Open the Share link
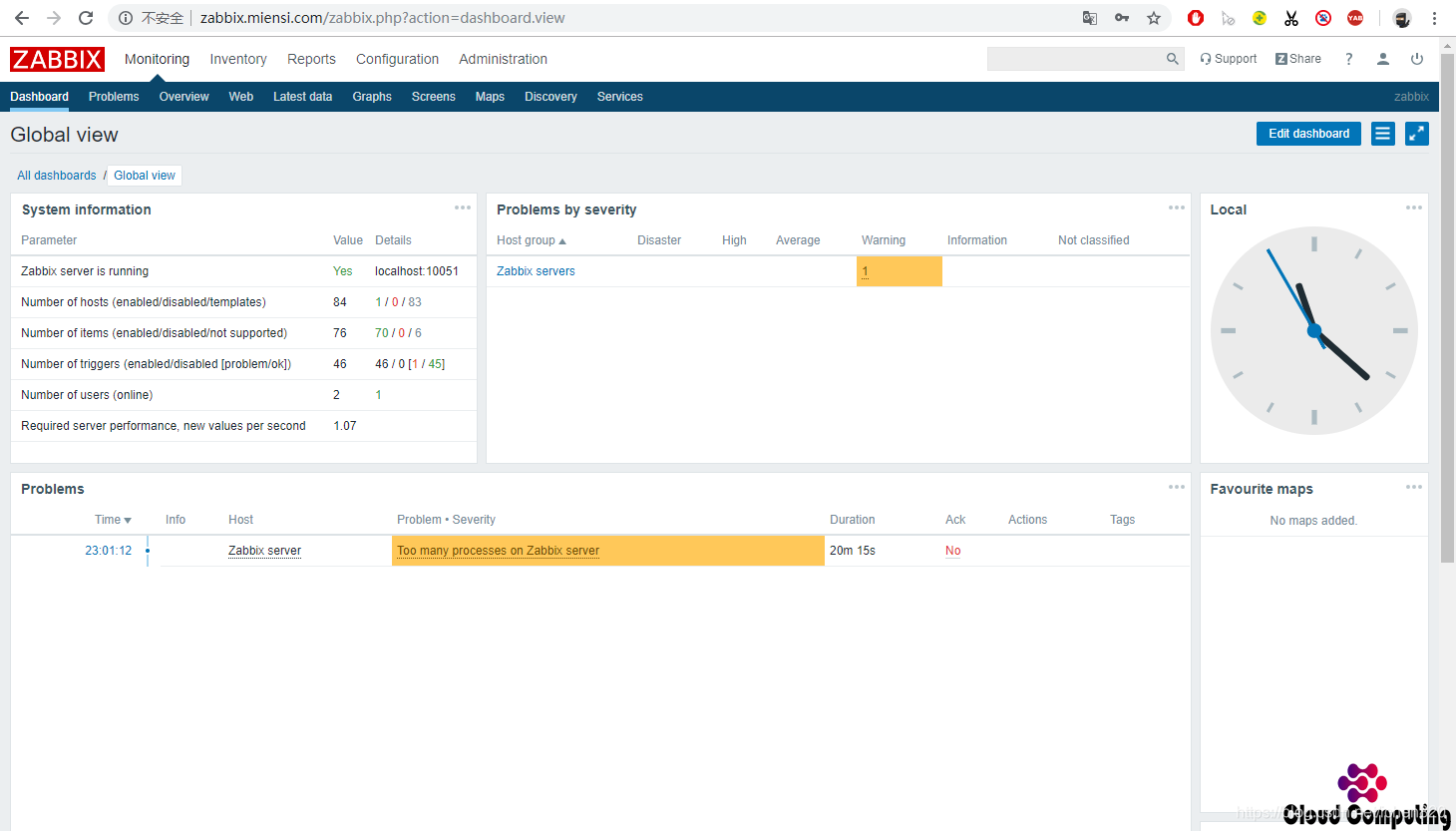Screen dimensions: 1456x831 point(1298,59)
